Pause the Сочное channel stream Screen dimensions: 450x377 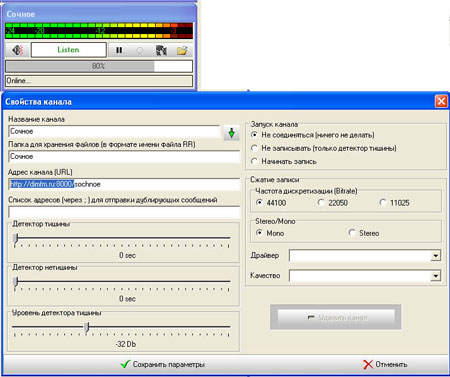coord(119,50)
